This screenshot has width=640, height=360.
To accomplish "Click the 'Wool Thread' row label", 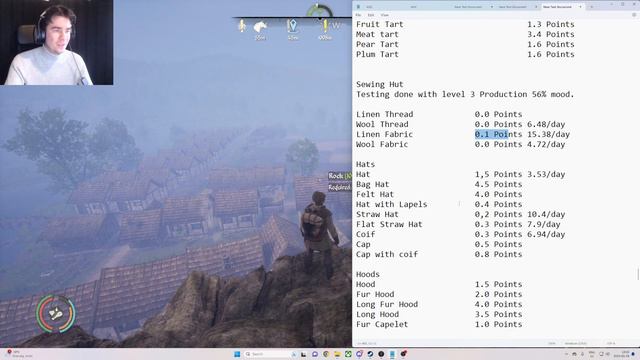I will click(382, 124).
